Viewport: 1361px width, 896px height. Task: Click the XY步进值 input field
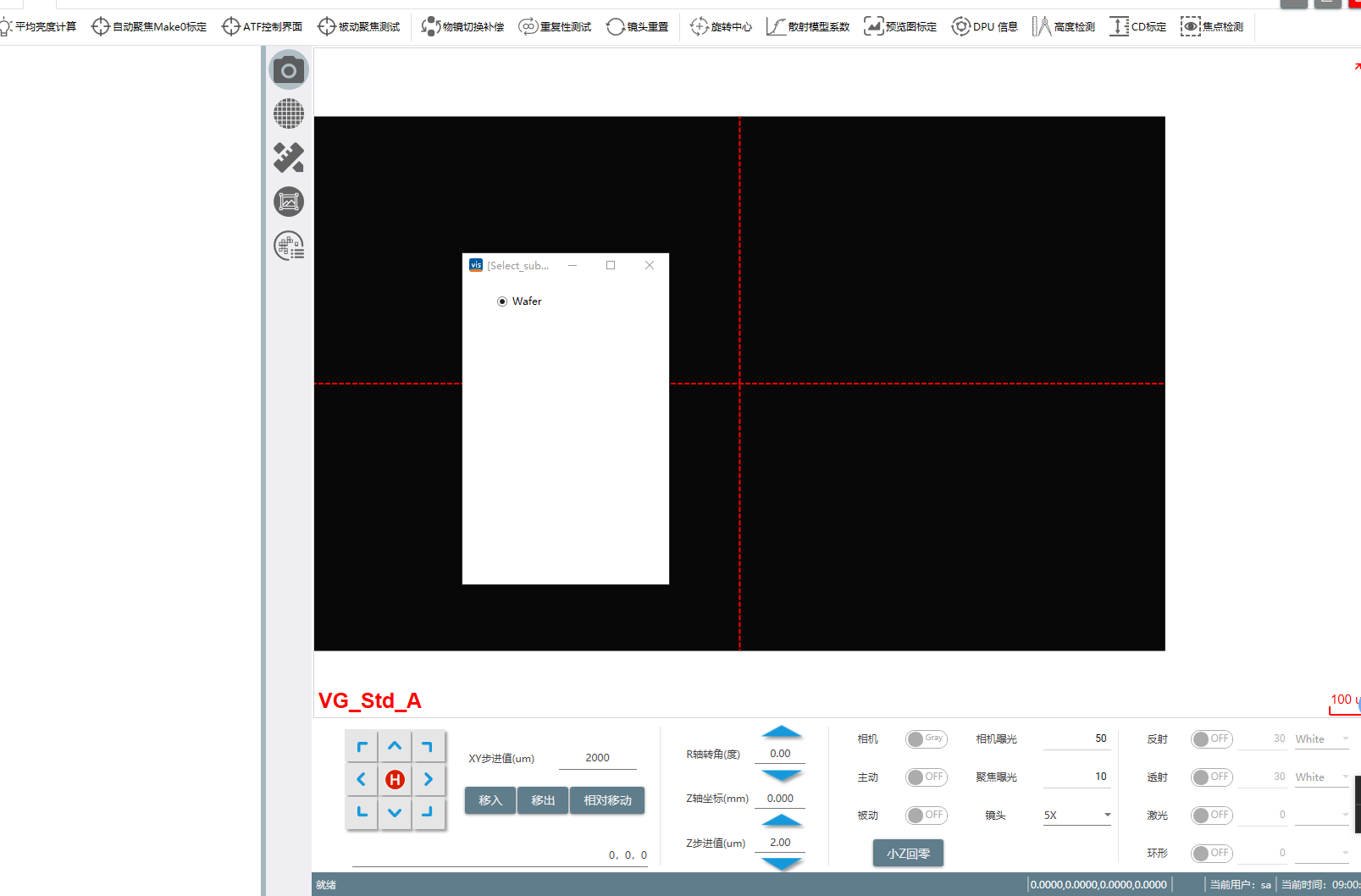pyautogui.click(x=597, y=758)
